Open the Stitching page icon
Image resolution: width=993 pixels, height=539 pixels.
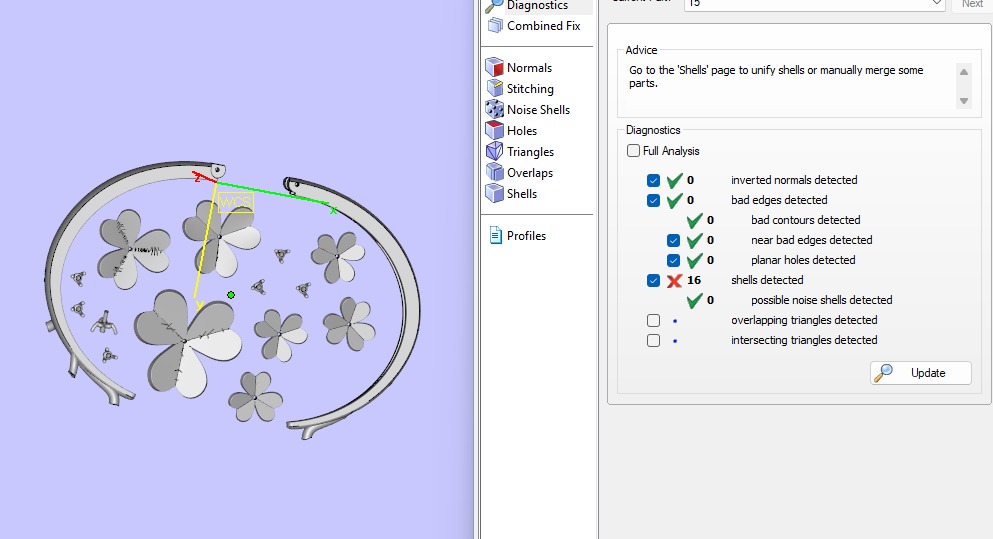495,89
